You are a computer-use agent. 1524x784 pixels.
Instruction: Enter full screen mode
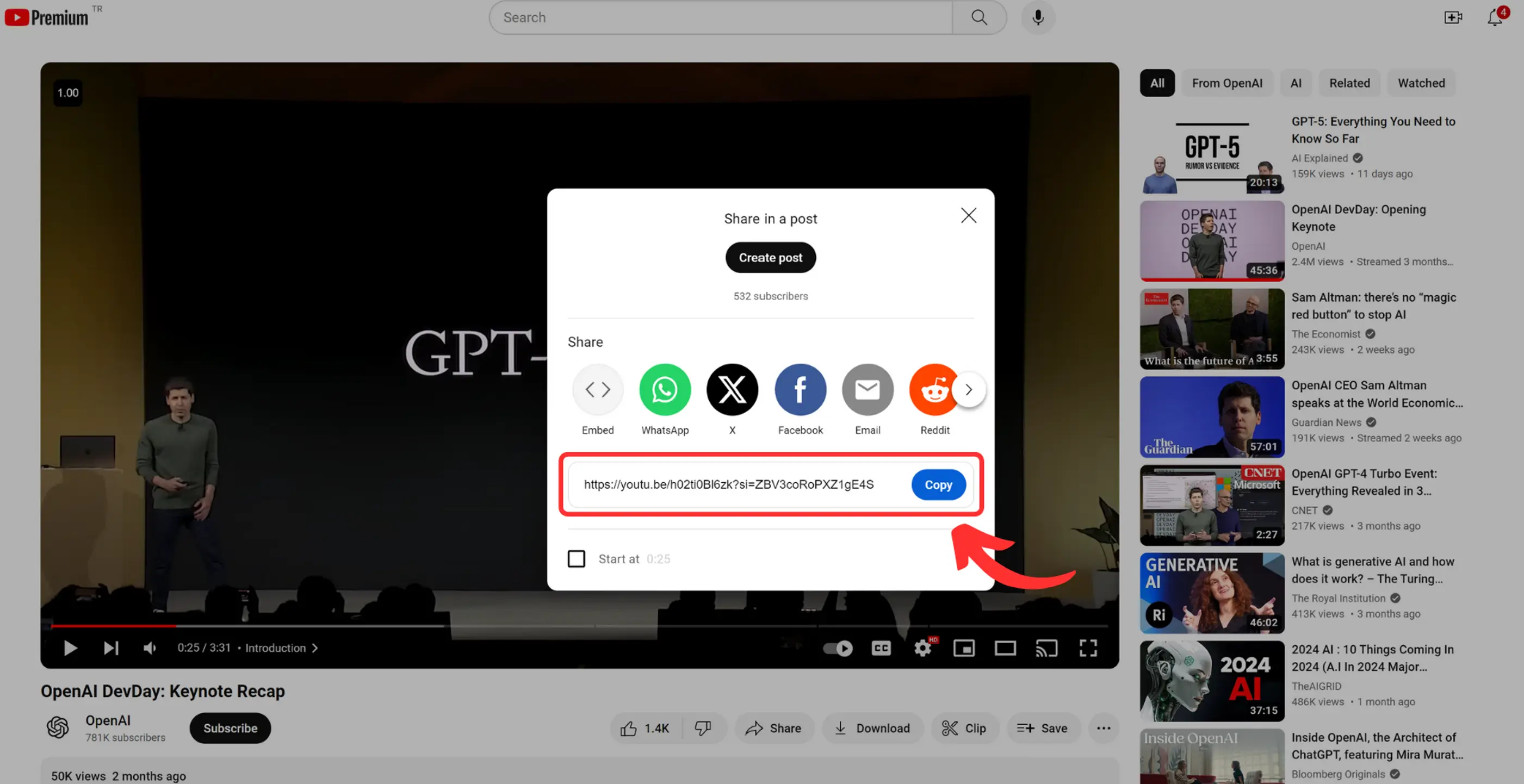click(x=1088, y=648)
